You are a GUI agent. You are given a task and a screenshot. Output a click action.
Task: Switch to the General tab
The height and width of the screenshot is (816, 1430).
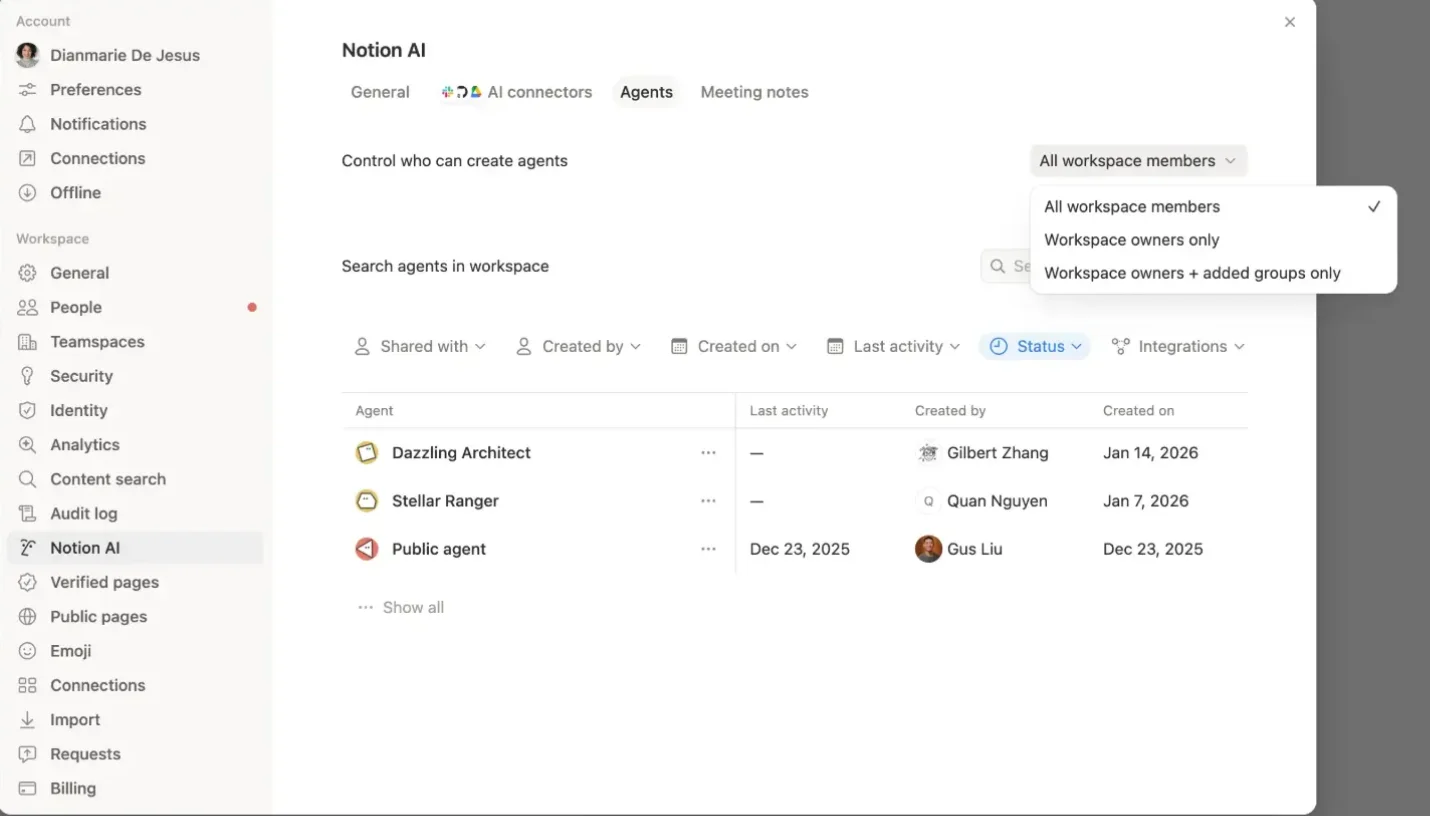380,92
